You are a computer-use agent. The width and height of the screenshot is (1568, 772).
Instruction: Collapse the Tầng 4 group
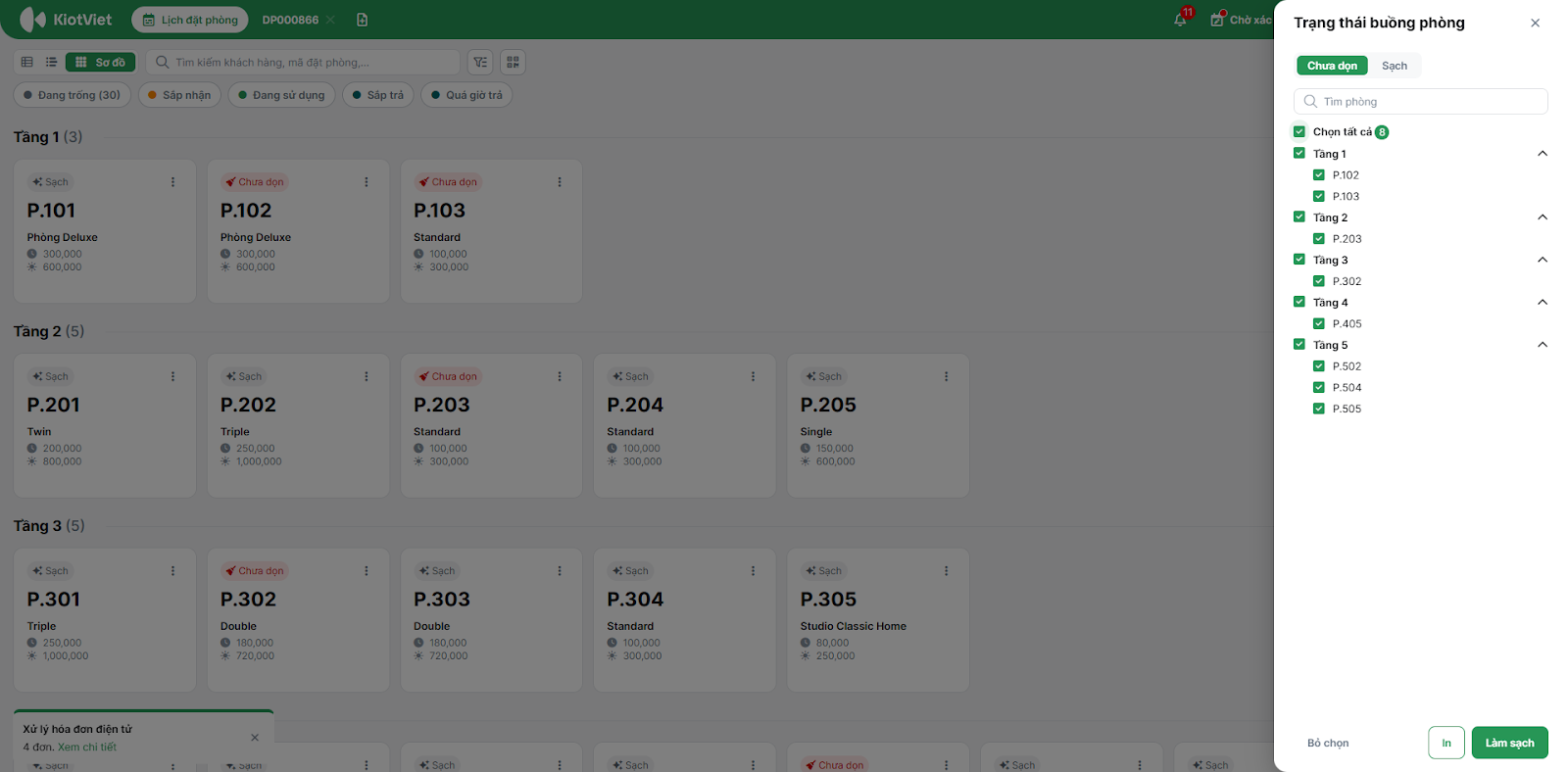pos(1543,302)
